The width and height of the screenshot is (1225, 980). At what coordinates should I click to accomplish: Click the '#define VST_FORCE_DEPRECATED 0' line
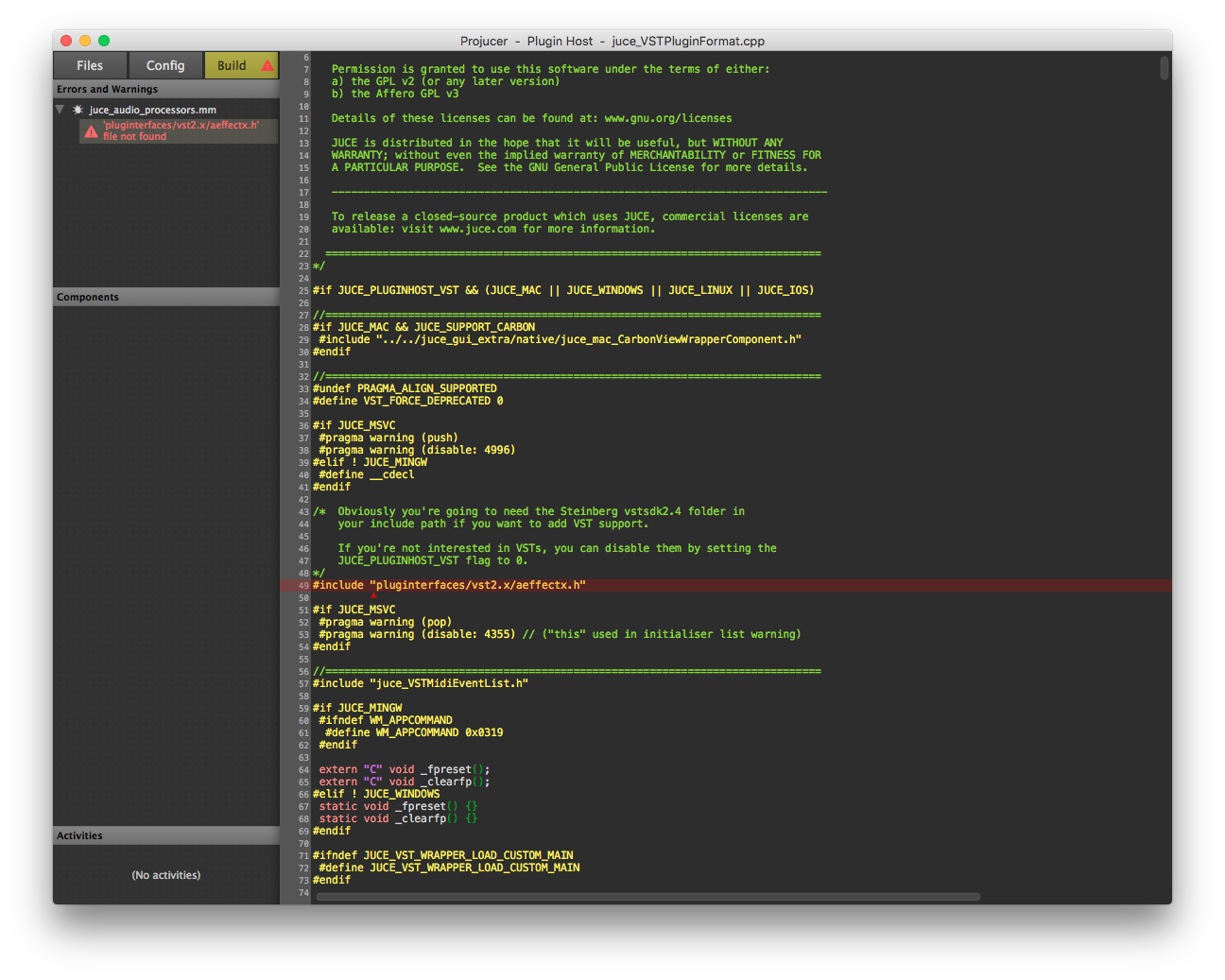(408, 401)
